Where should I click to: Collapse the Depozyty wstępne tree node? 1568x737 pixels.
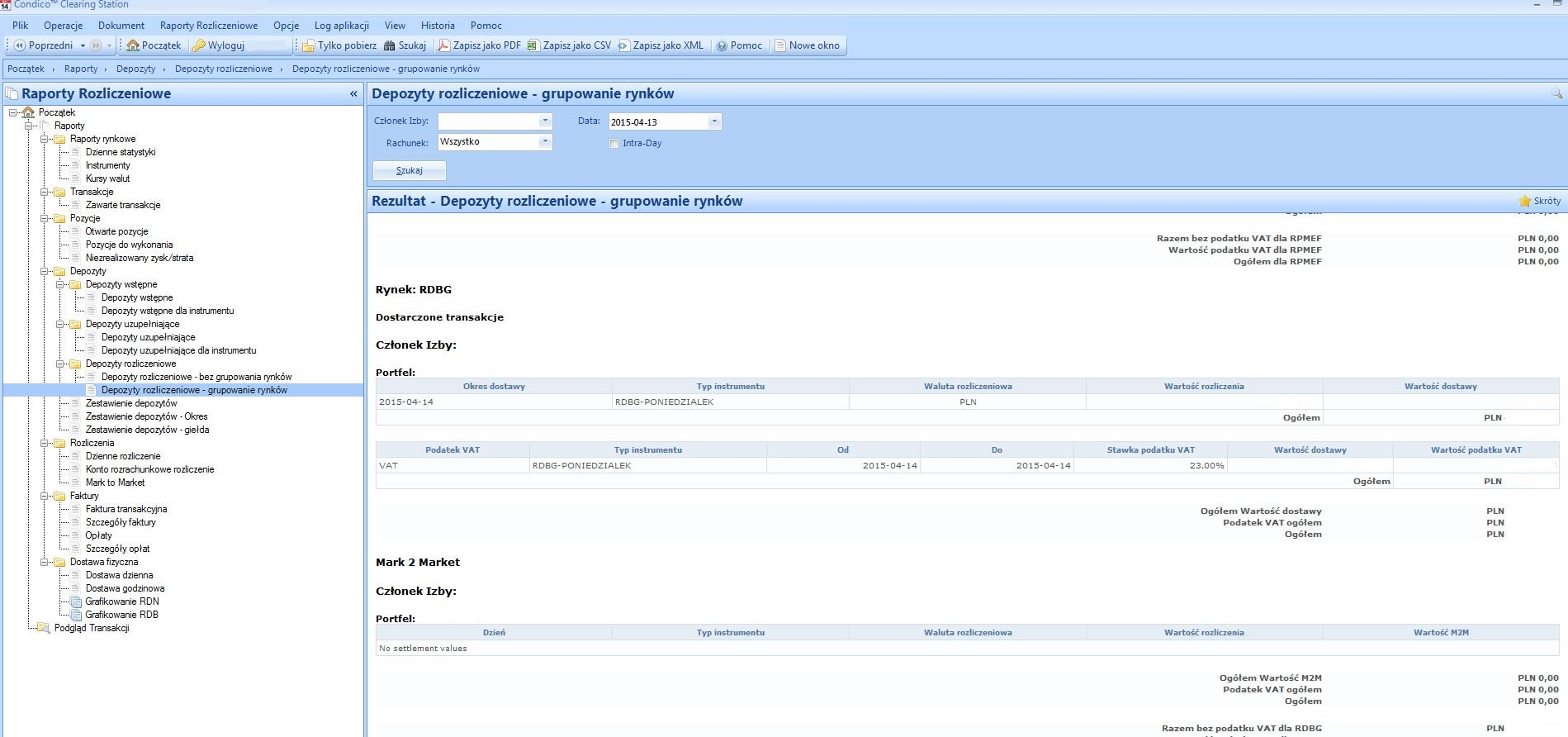(60, 284)
